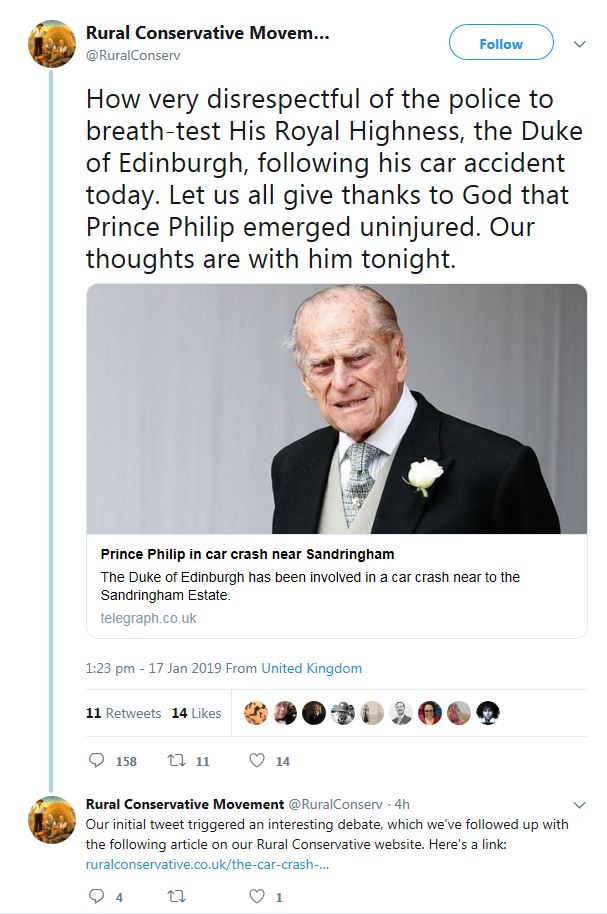Open the Prince Philip car crash headline card
Viewport: 607px width, 914px height.
pos(337,585)
